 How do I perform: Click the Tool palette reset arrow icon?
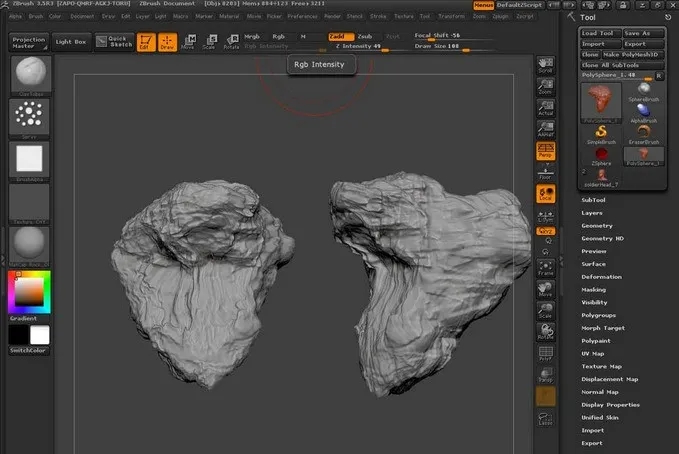668,17
